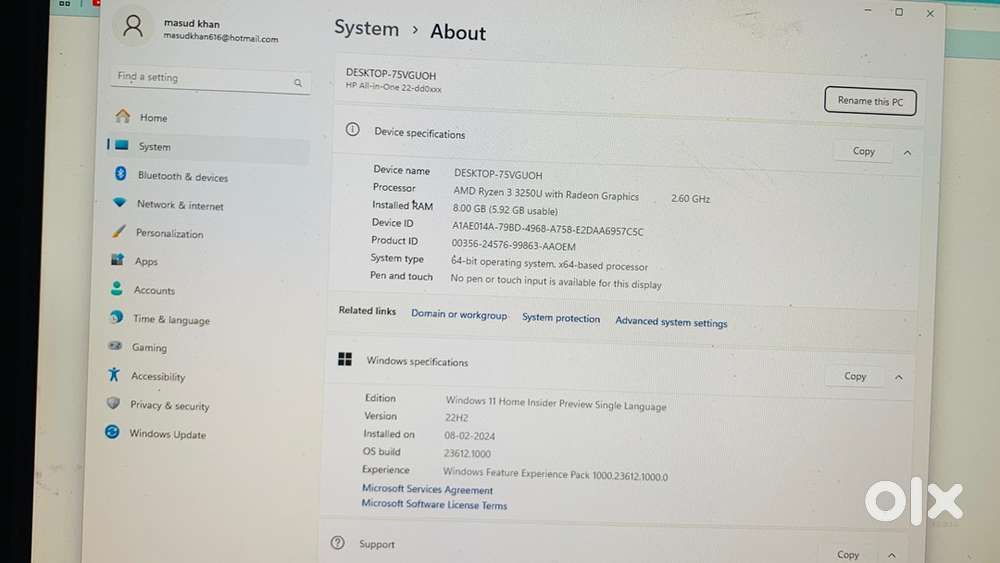The width and height of the screenshot is (1000, 563).
Task: Select the System monitor icon in sidebar
Action: click(x=122, y=145)
